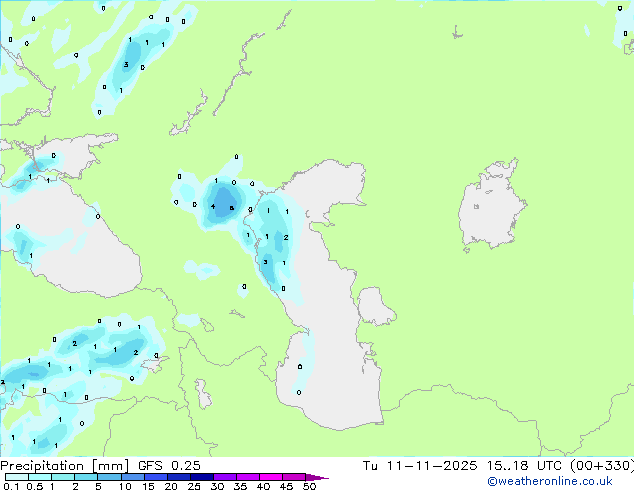Click the 30–35 mm purple legend box
Image resolution: width=634 pixels, height=490 pixels.
(x=224, y=477)
